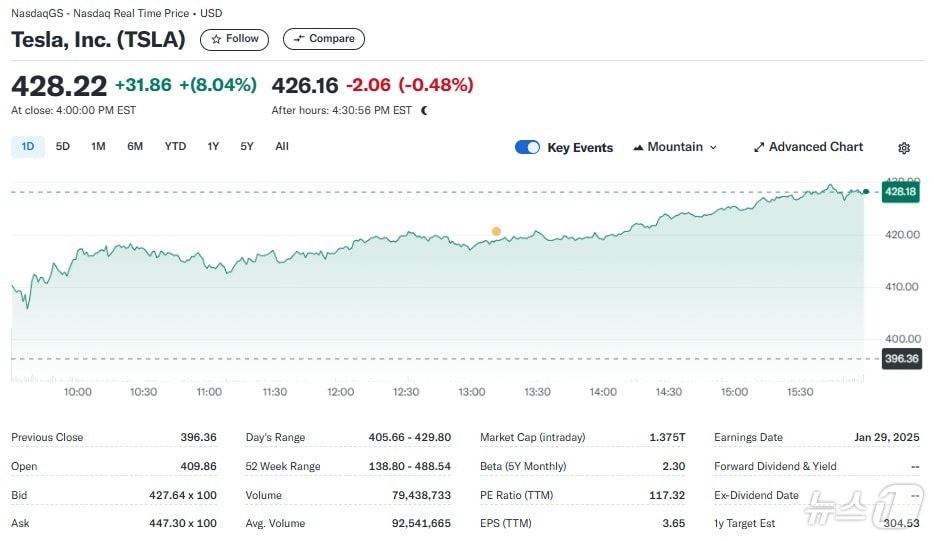Select the 1M range tab
Viewport: 934px width, 541px height.
coord(98,146)
